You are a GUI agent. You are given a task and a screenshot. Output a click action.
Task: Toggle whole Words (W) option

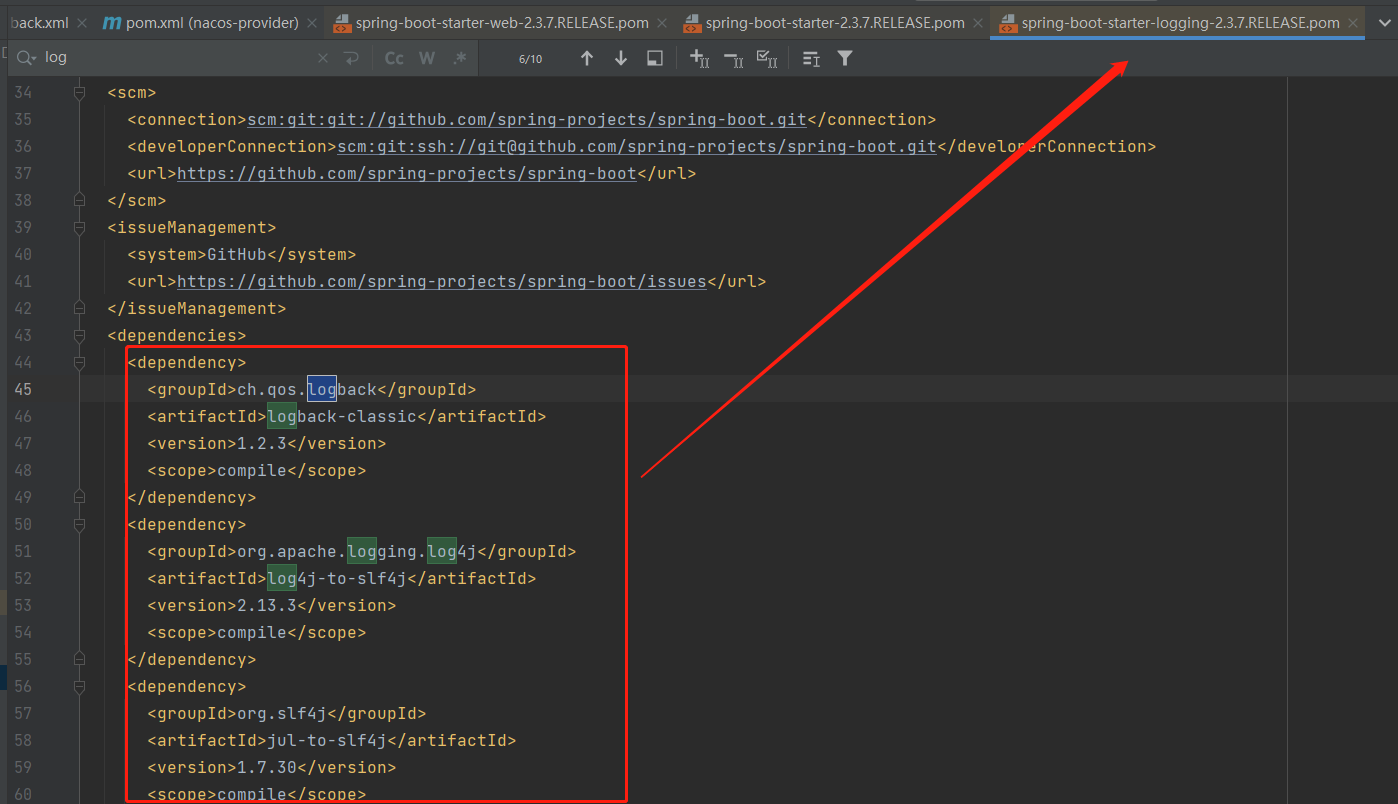[427, 59]
